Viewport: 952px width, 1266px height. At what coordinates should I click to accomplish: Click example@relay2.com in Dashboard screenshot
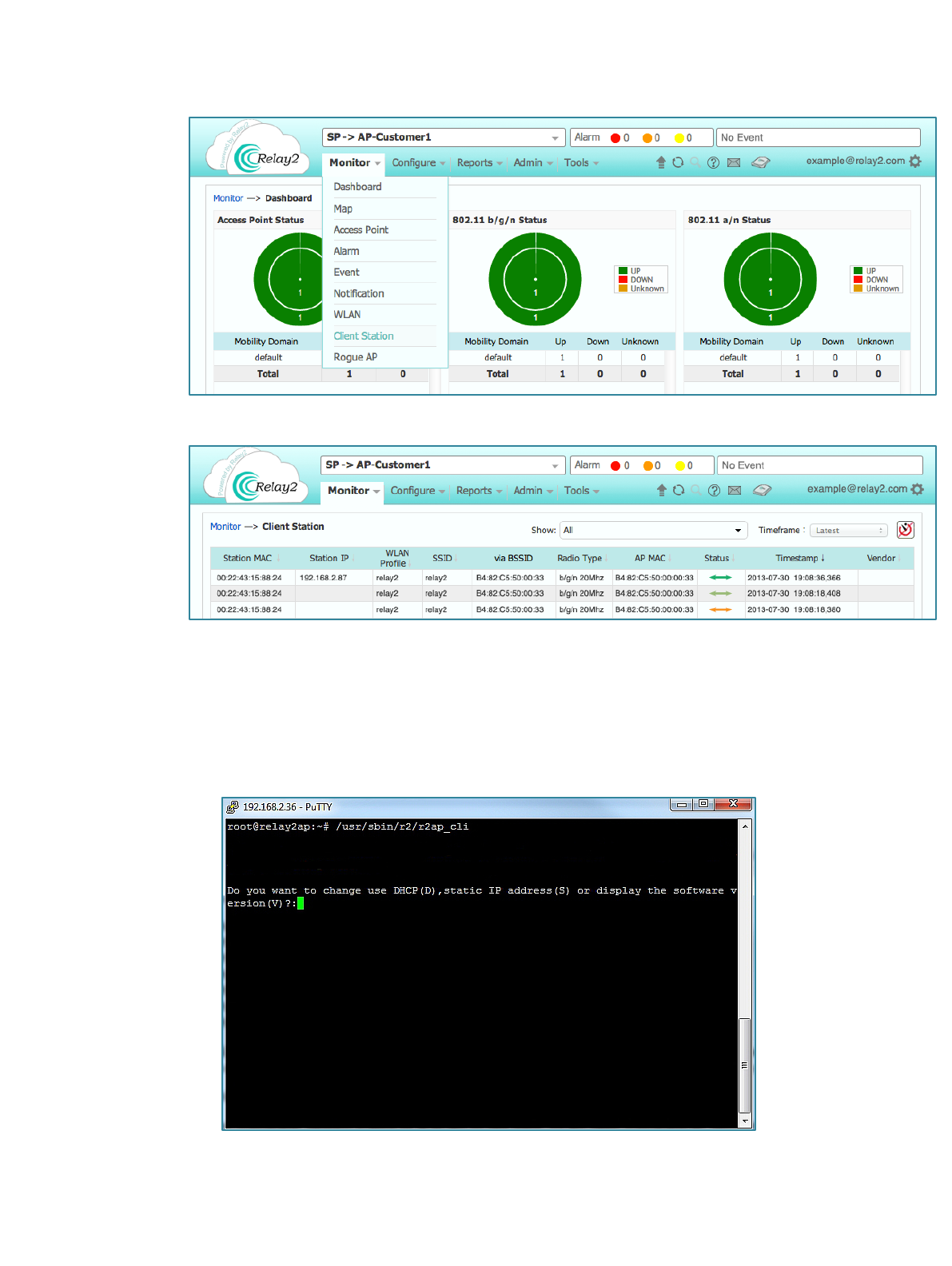click(x=855, y=161)
